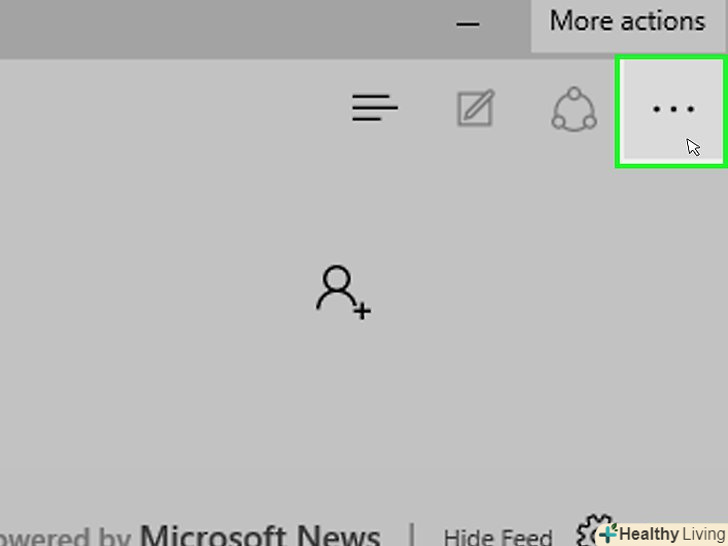This screenshot has width=728, height=546.
Task: Click the Healthy Living plus logo
Action: pos(608,533)
